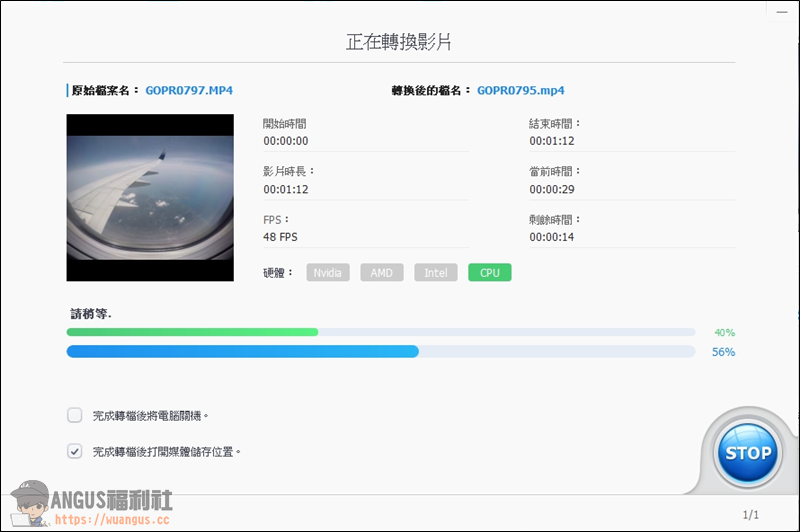Click the end time value 00:01:12

point(552,141)
